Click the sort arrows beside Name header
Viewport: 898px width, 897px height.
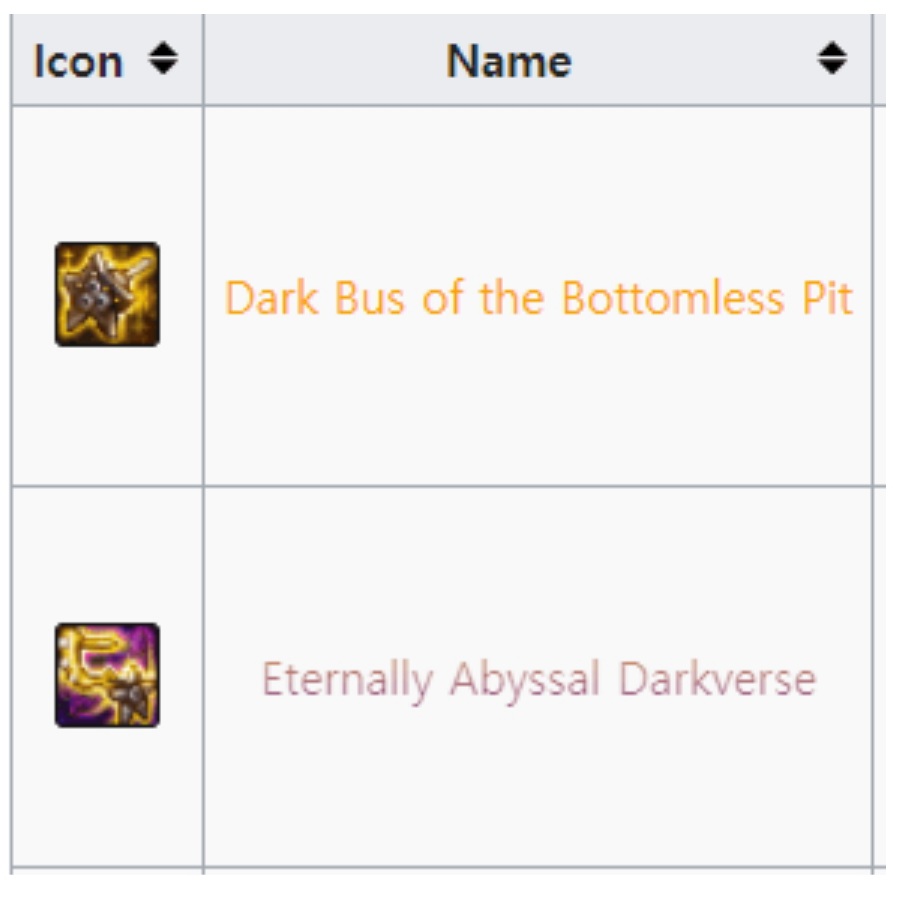tap(832, 58)
